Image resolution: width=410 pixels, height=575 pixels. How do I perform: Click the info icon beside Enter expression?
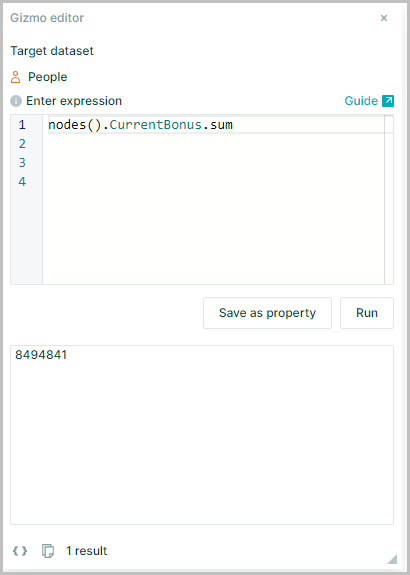click(16, 101)
